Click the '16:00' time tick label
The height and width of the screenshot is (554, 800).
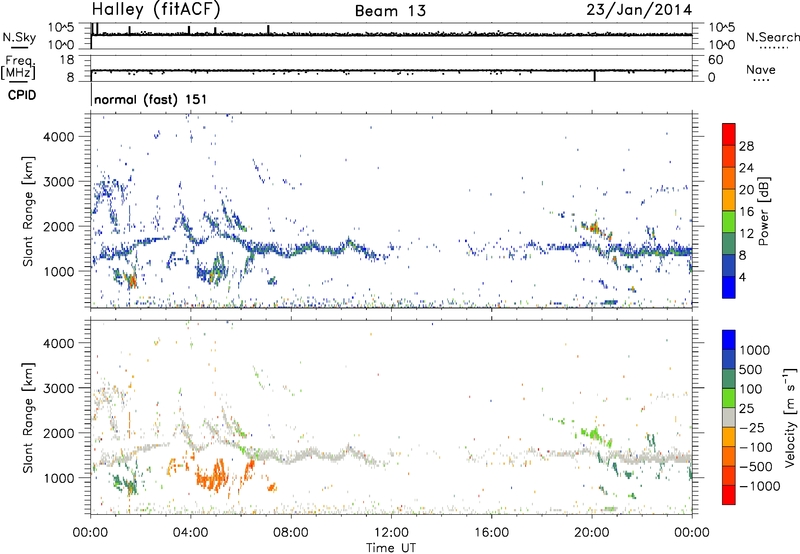[x=491, y=533]
